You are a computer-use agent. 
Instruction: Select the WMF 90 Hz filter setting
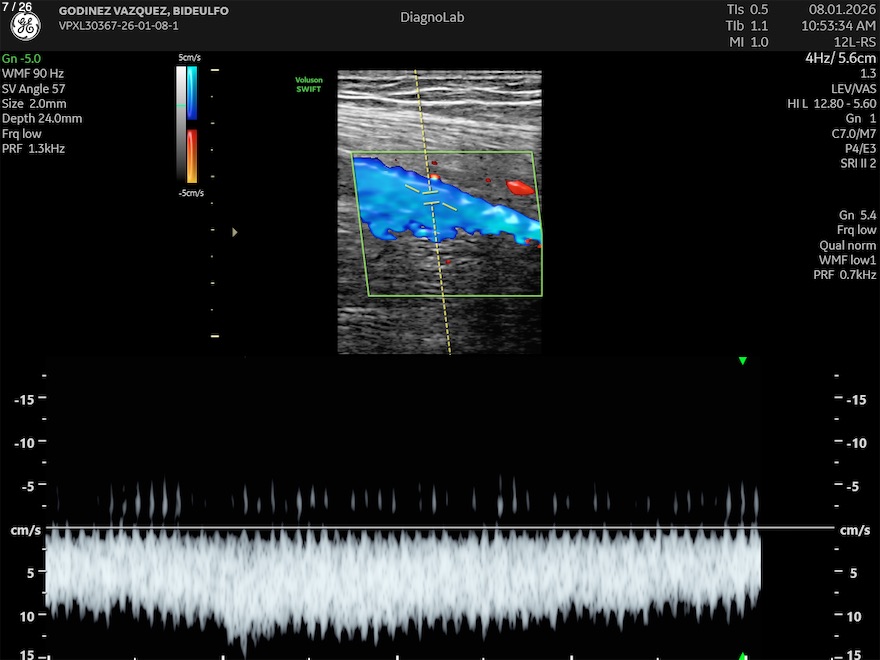click(33, 74)
